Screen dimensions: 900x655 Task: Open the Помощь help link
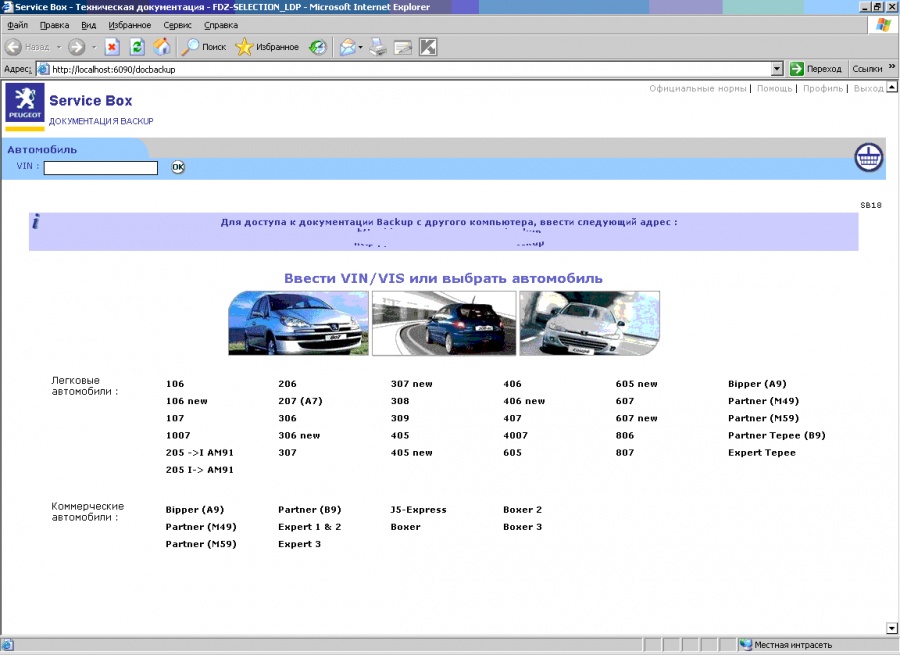click(x=774, y=88)
